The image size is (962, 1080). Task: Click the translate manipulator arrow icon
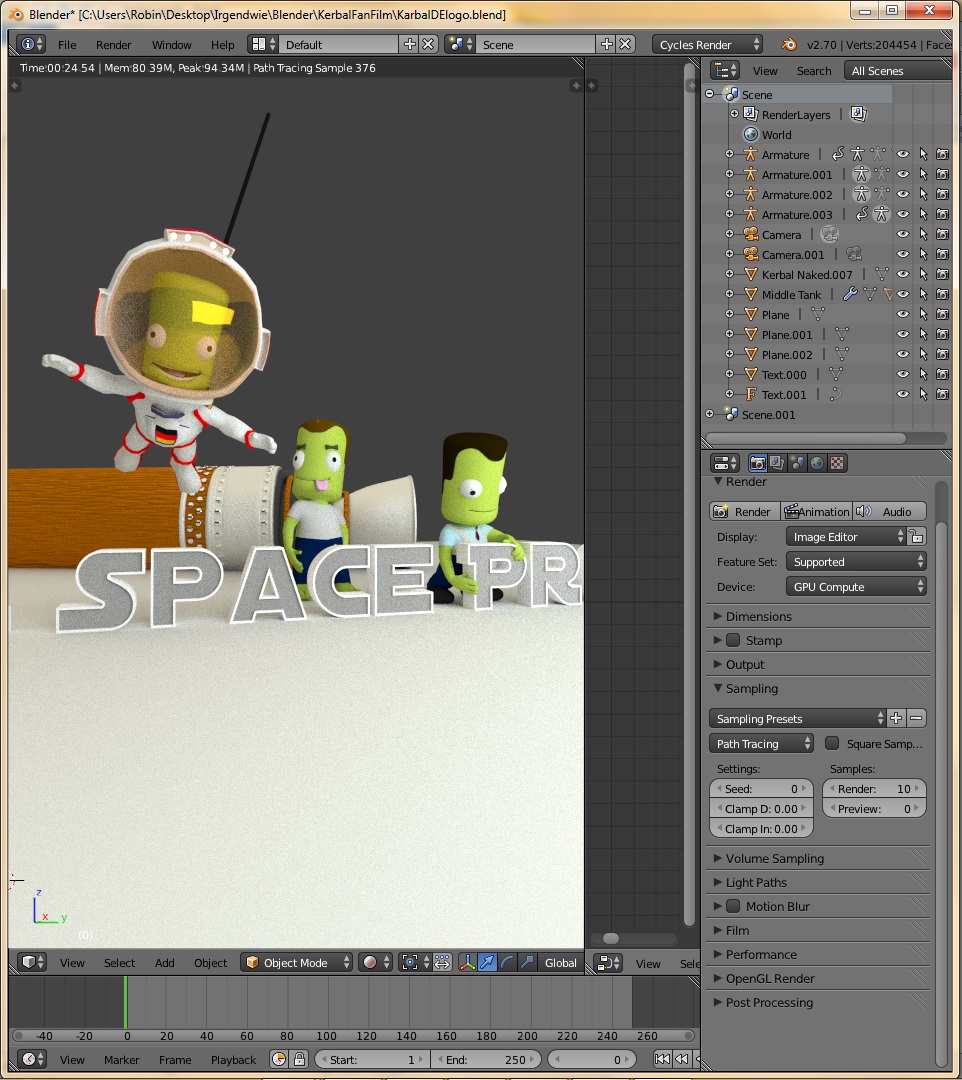[x=487, y=962]
